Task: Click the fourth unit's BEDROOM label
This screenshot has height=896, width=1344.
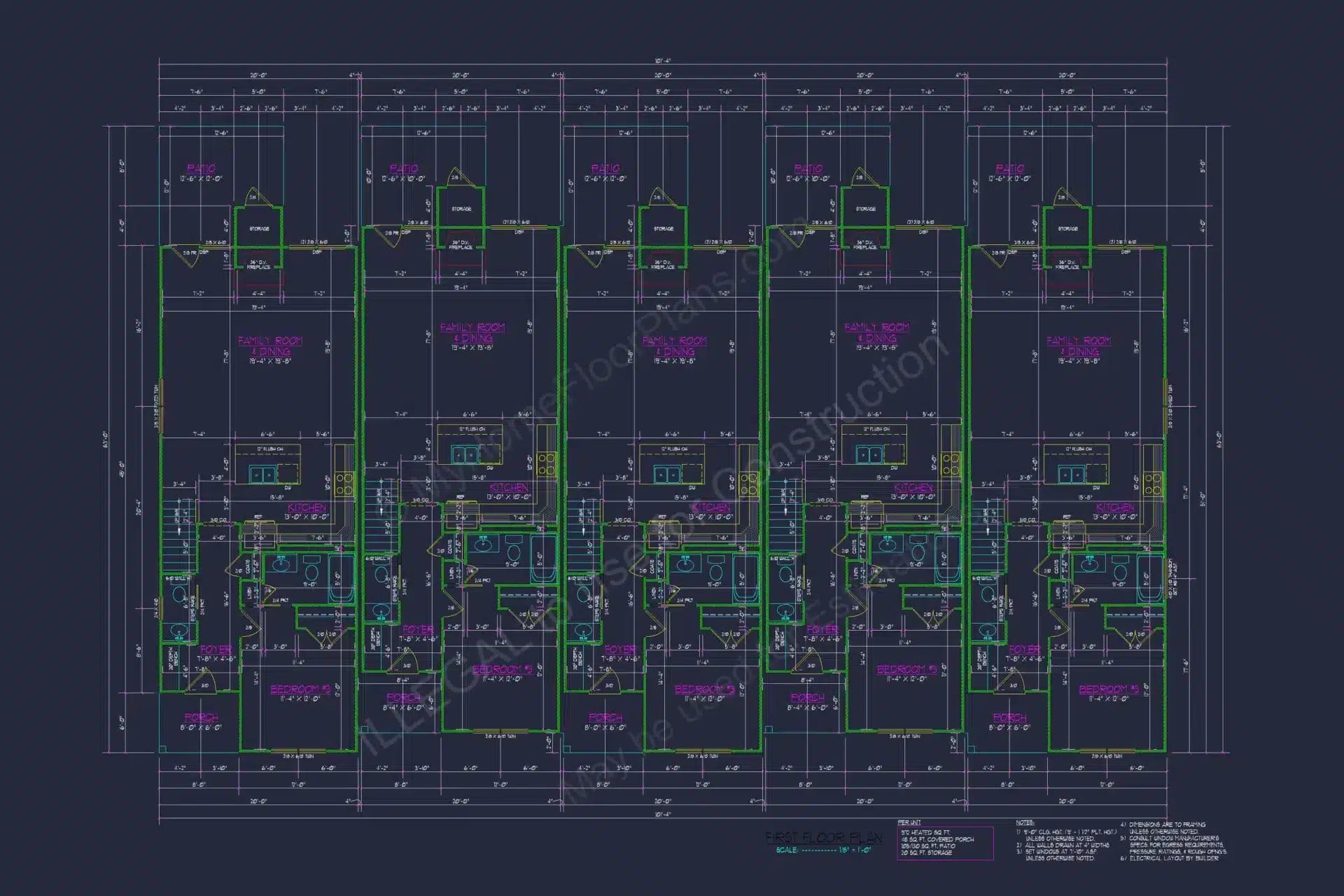Action: 906,670
